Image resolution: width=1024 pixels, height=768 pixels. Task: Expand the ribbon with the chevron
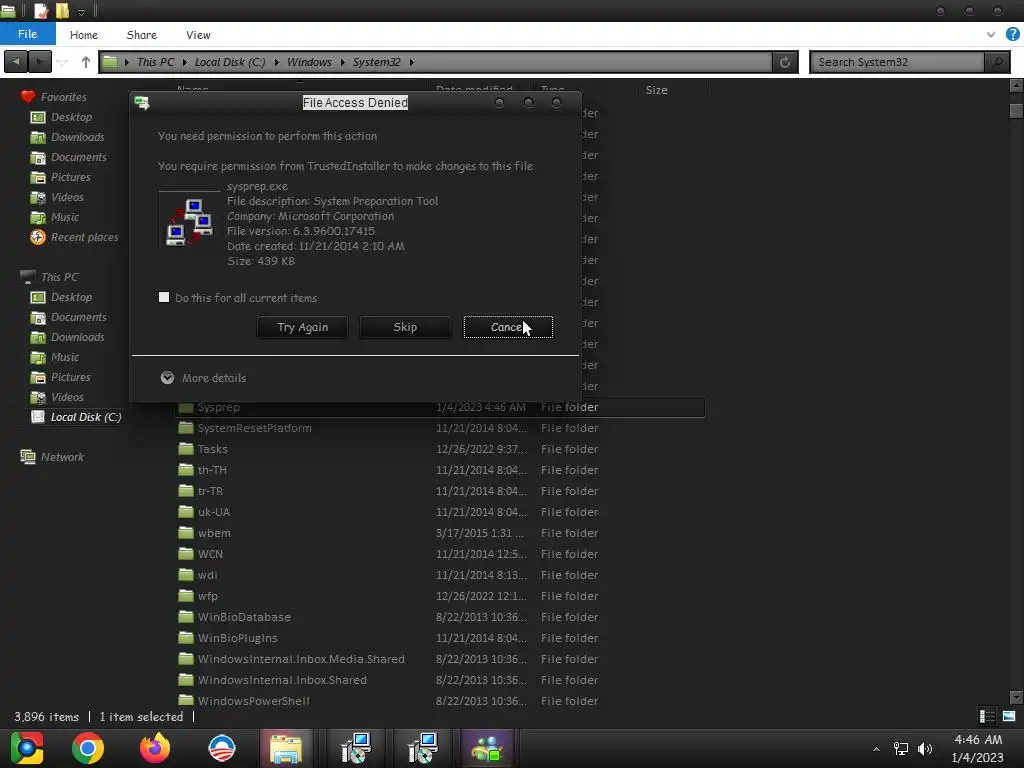click(991, 35)
